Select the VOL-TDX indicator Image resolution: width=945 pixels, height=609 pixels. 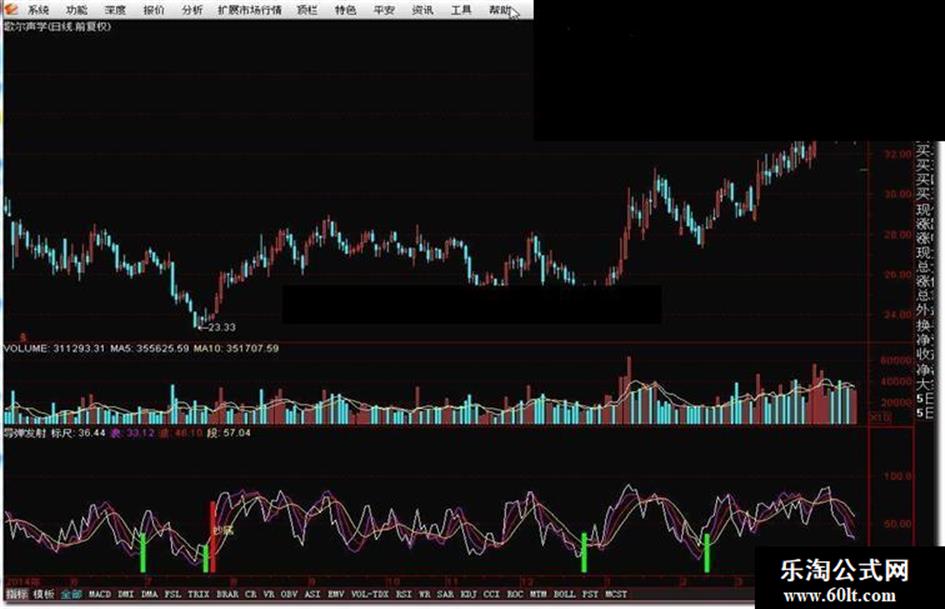click(370, 594)
